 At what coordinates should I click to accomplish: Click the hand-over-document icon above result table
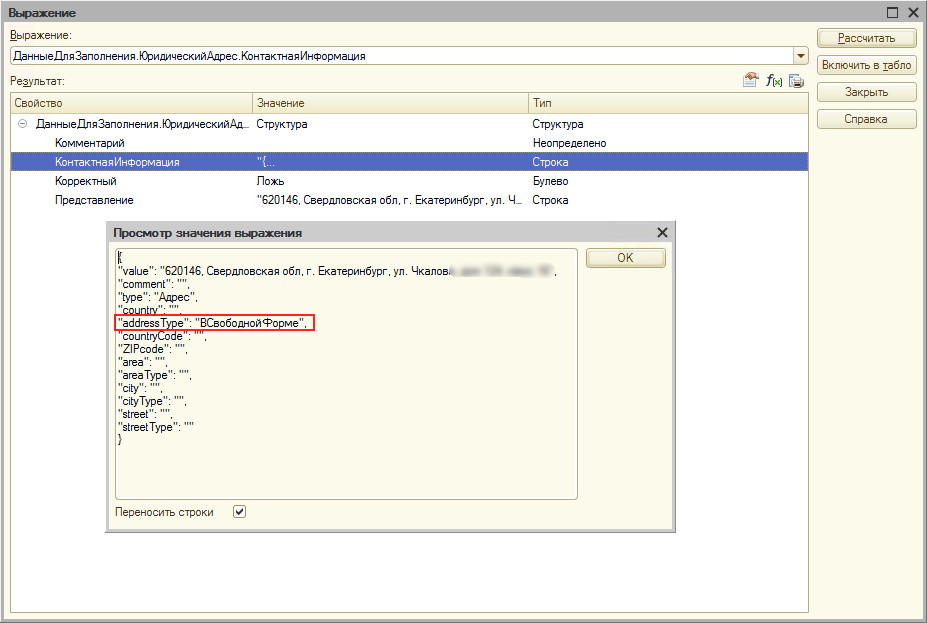pos(750,80)
